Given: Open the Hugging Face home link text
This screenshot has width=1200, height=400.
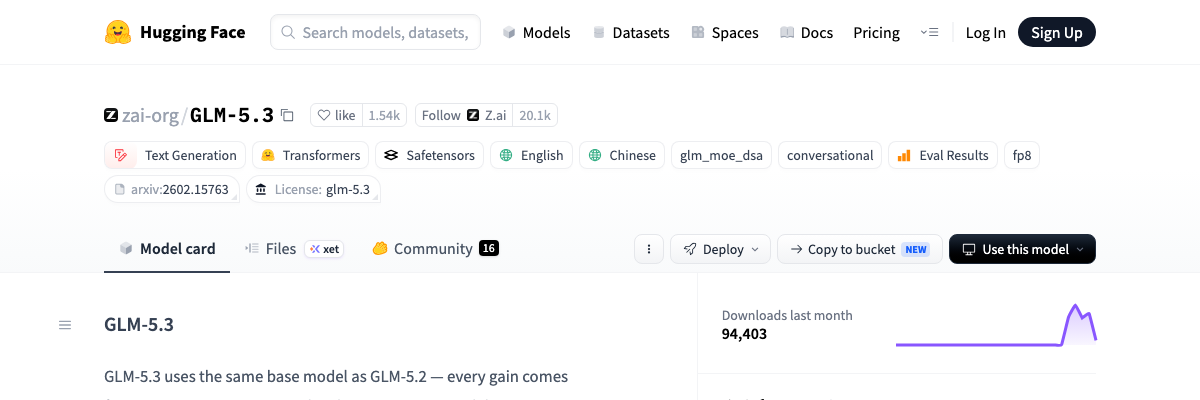Looking at the screenshot, I should click(192, 32).
